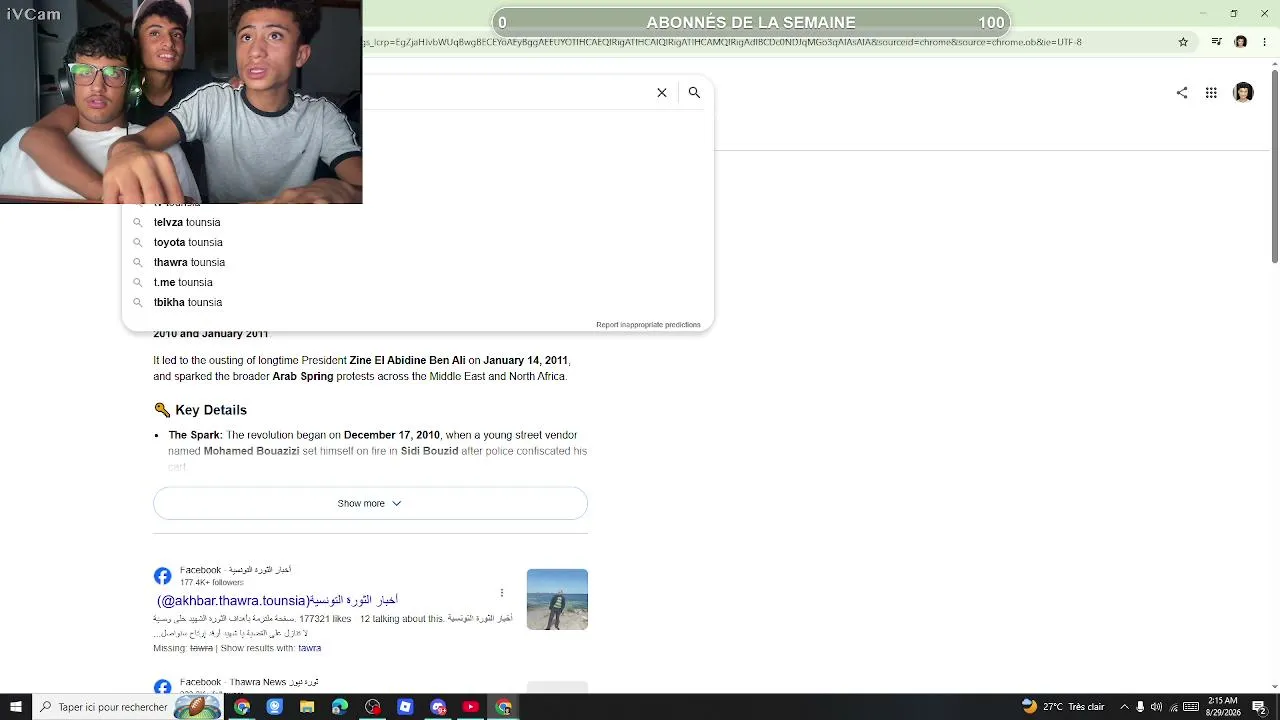The height and width of the screenshot is (720, 1280).
Task: Open the touch keyboard tray icon
Action: (x=1191, y=707)
